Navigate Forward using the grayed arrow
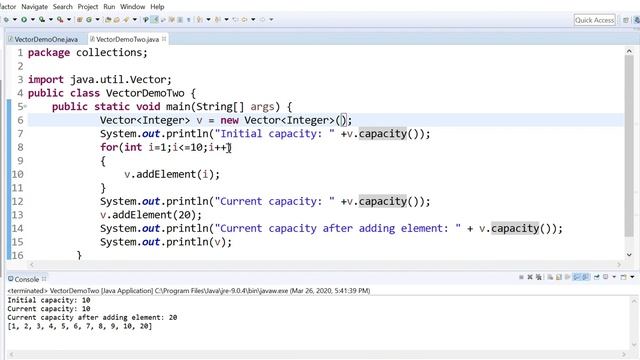Viewport: 640px width, 360px height. coord(262,19)
